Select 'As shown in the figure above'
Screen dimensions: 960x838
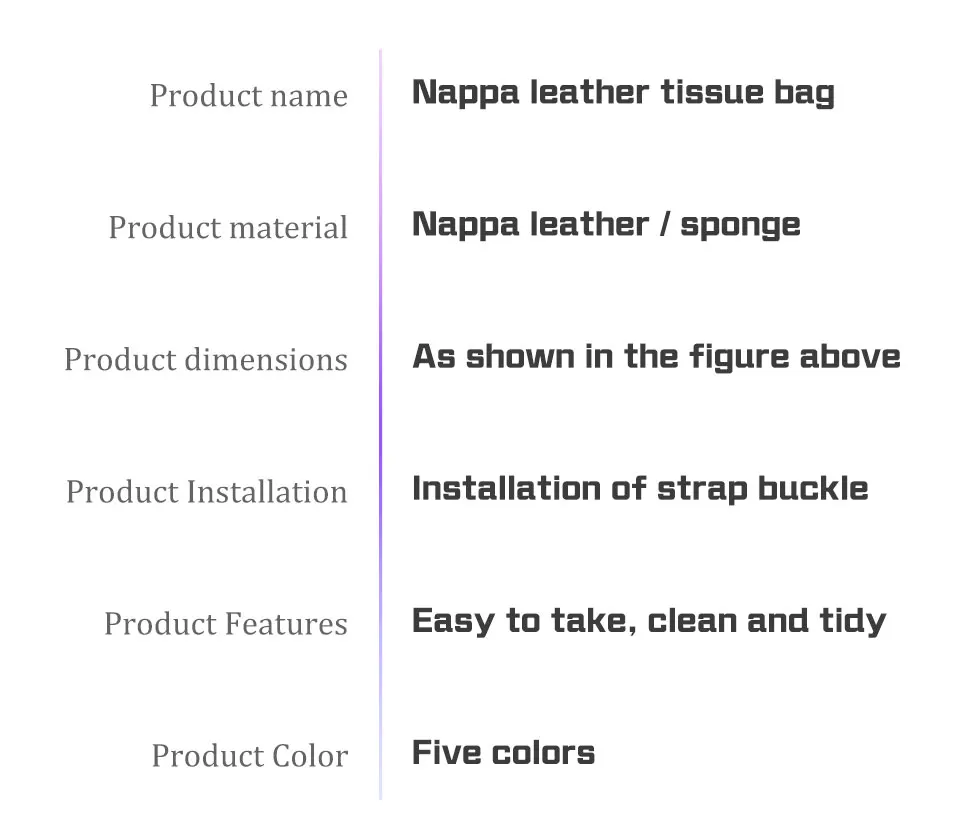[x=656, y=357]
